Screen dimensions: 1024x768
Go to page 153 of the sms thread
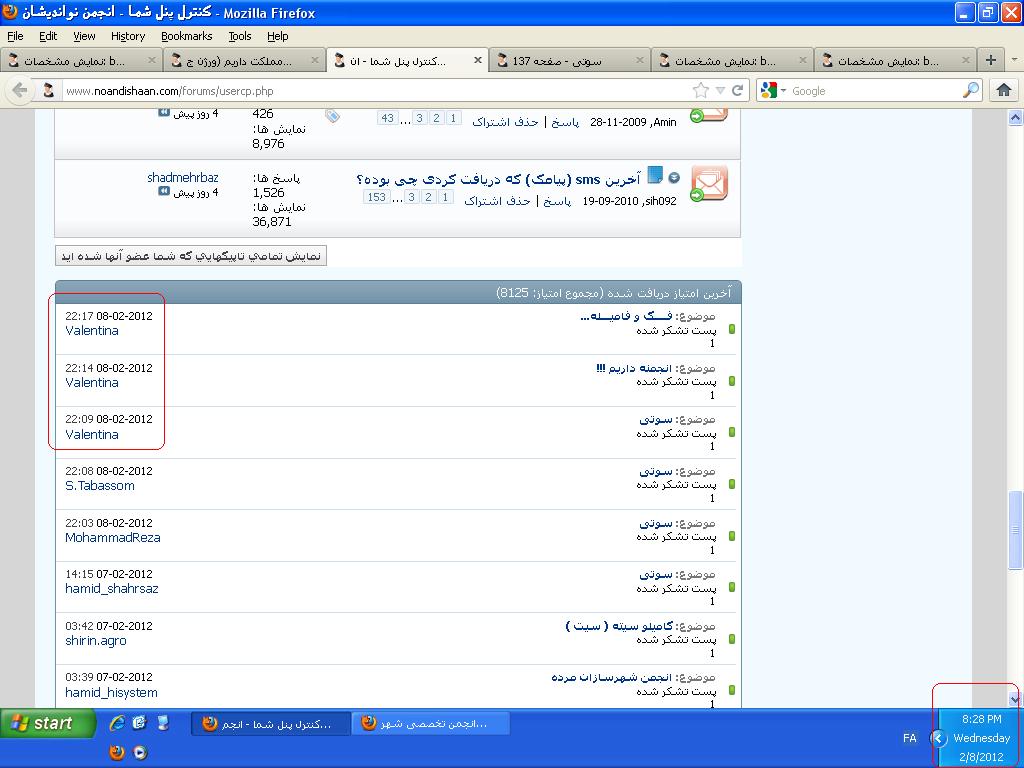[x=376, y=198]
